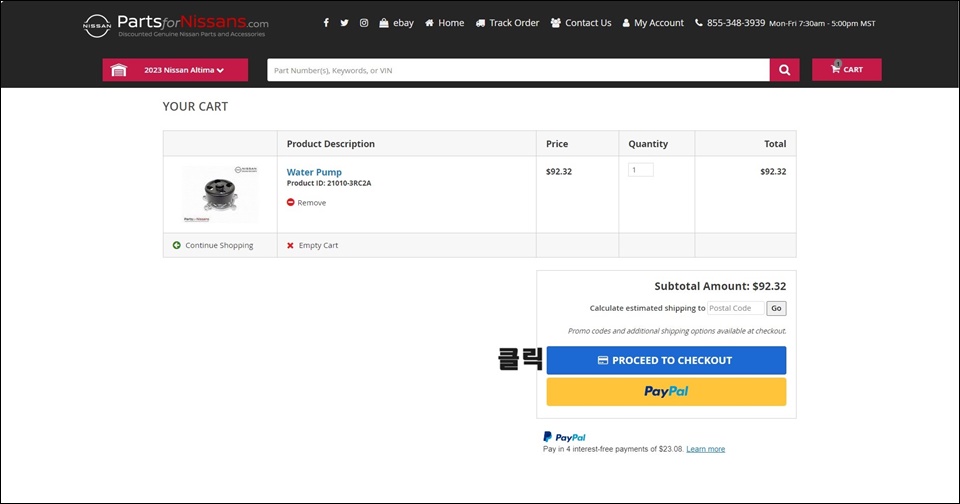The height and width of the screenshot is (504, 960).
Task: Click the YOUR CART heading
Action: 195,107
